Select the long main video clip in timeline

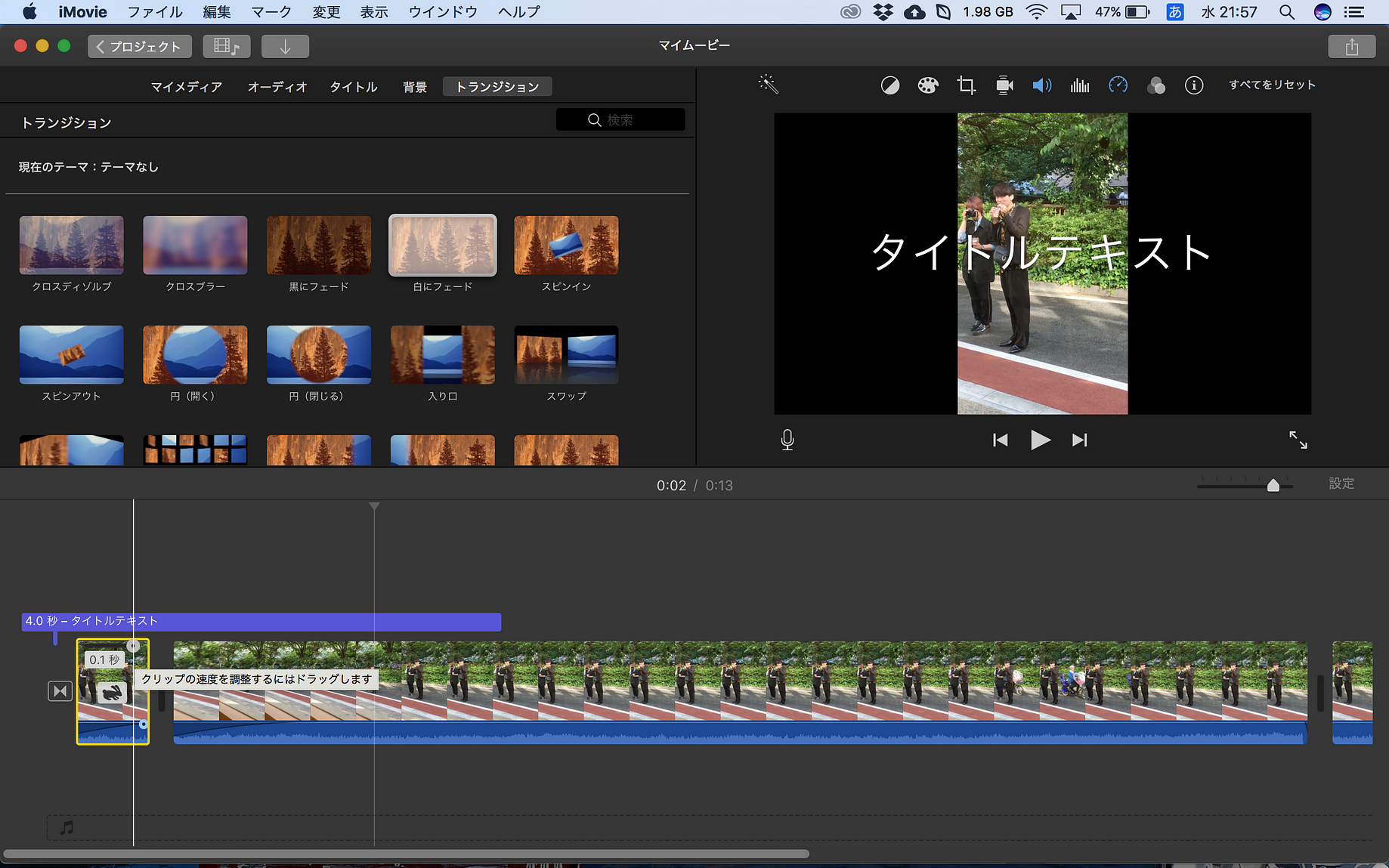pyautogui.click(x=741, y=692)
